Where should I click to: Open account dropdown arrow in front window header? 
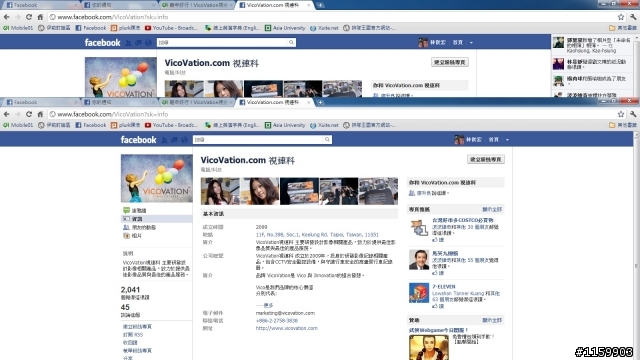coord(507,140)
